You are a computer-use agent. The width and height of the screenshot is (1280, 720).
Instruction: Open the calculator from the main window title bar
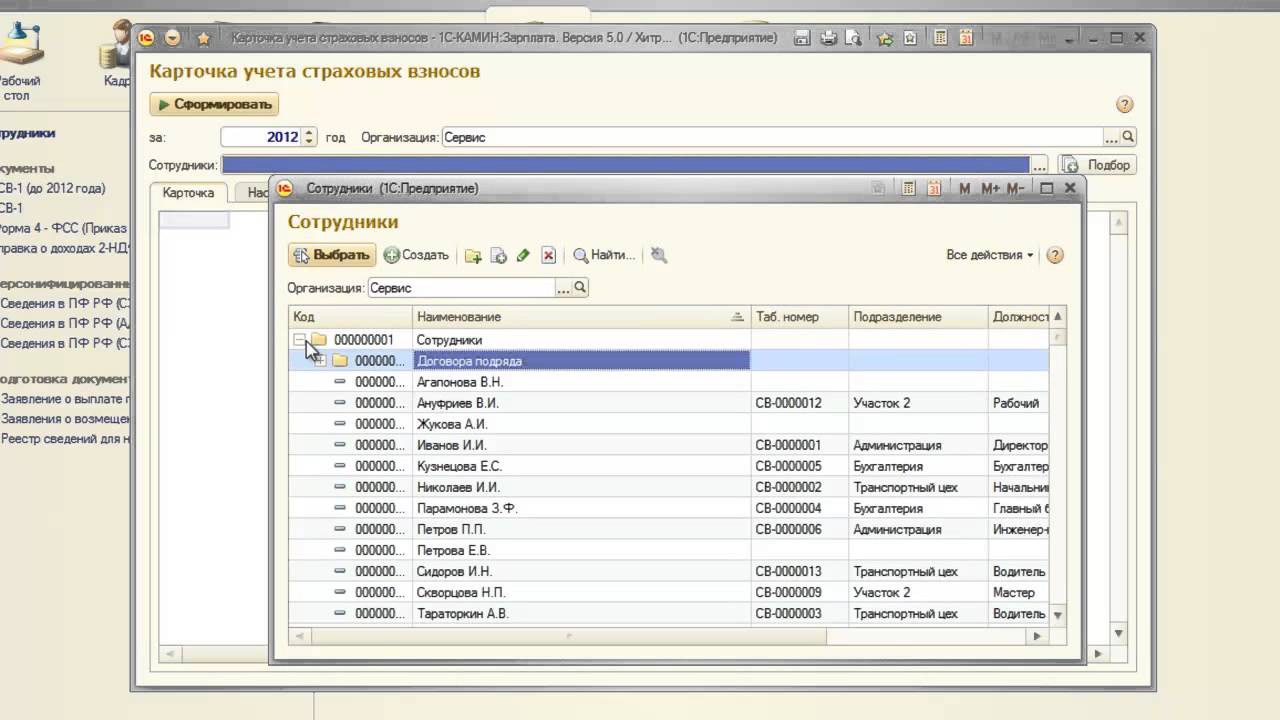click(941, 38)
